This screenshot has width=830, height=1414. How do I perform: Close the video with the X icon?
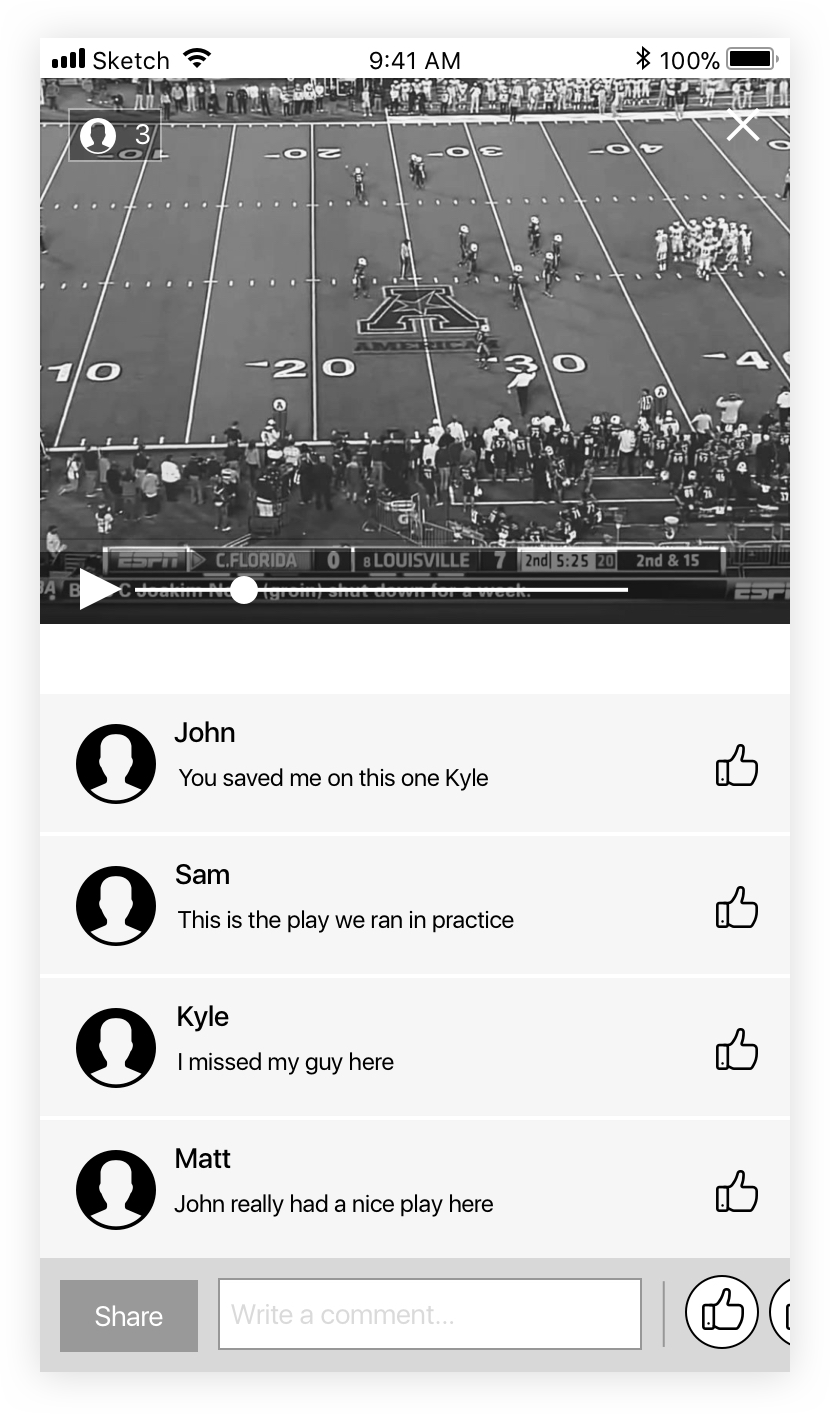[x=743, y=126]
